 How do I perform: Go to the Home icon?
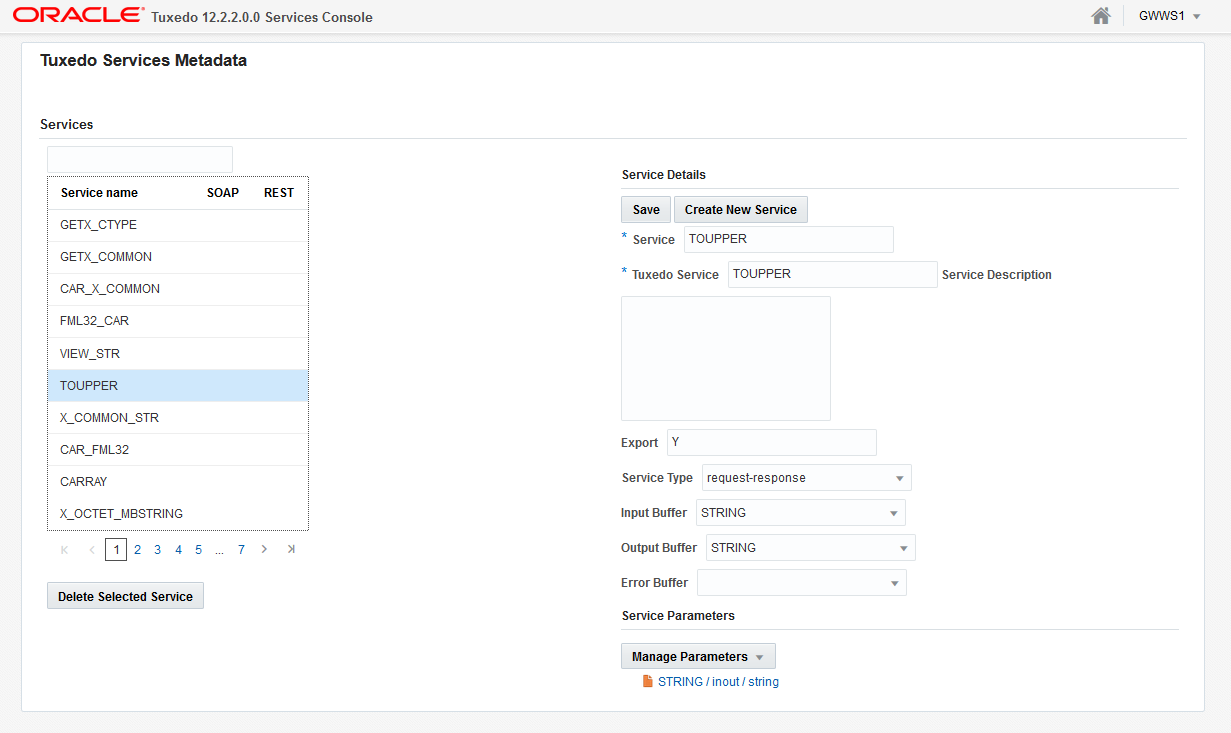[1101, 16]
